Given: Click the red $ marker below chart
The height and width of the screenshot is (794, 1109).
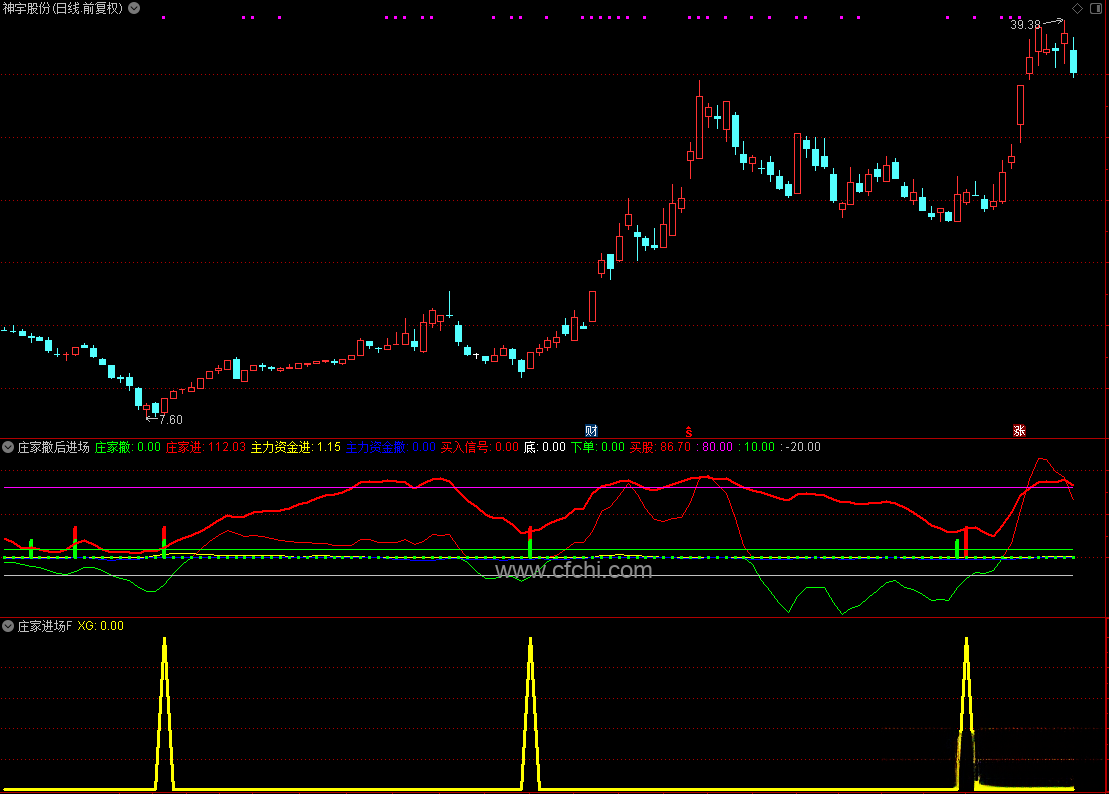Looking at the screenshot, I should coord(688,431).
